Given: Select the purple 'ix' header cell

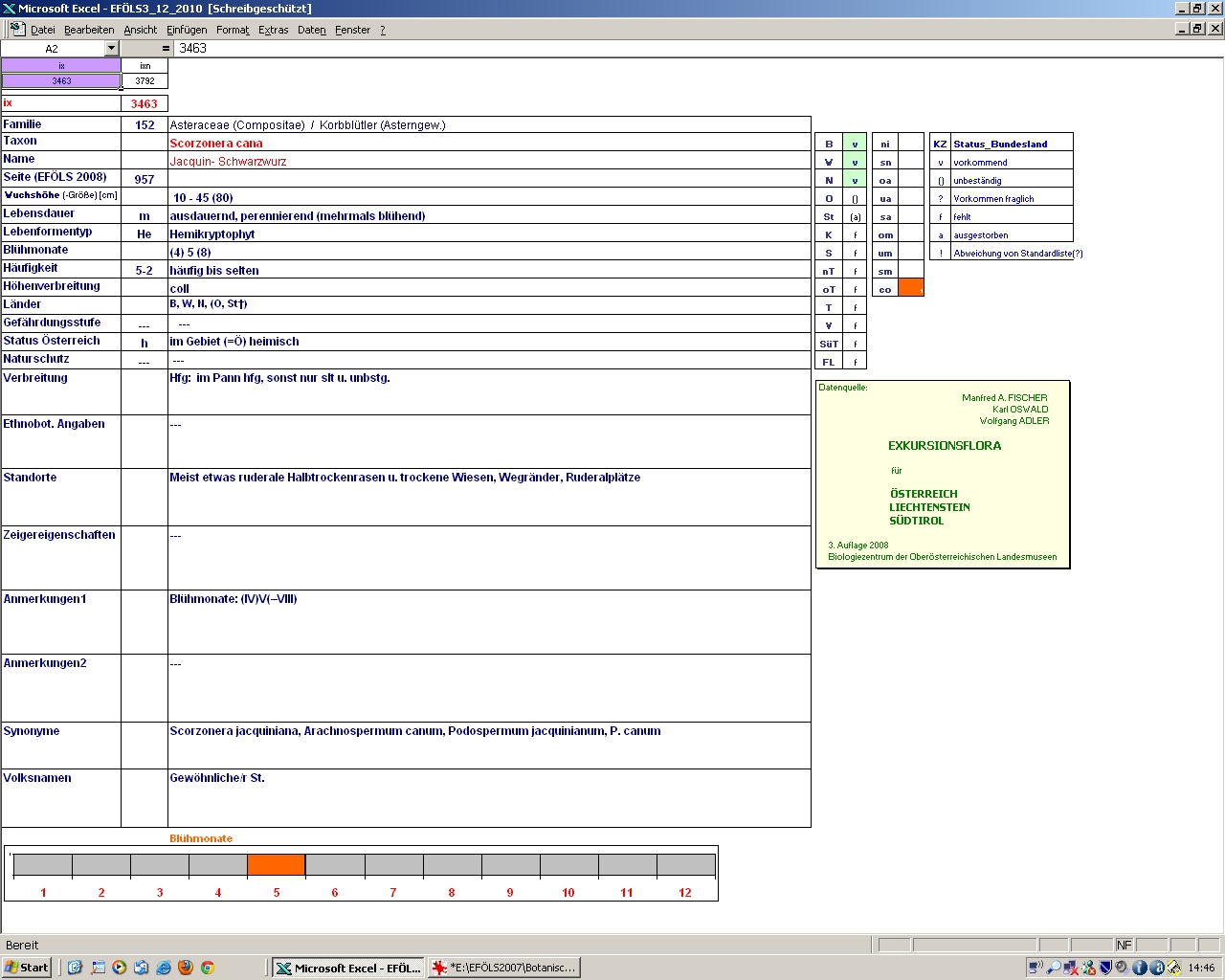Looking at the screenshot, I should point(61,66).
